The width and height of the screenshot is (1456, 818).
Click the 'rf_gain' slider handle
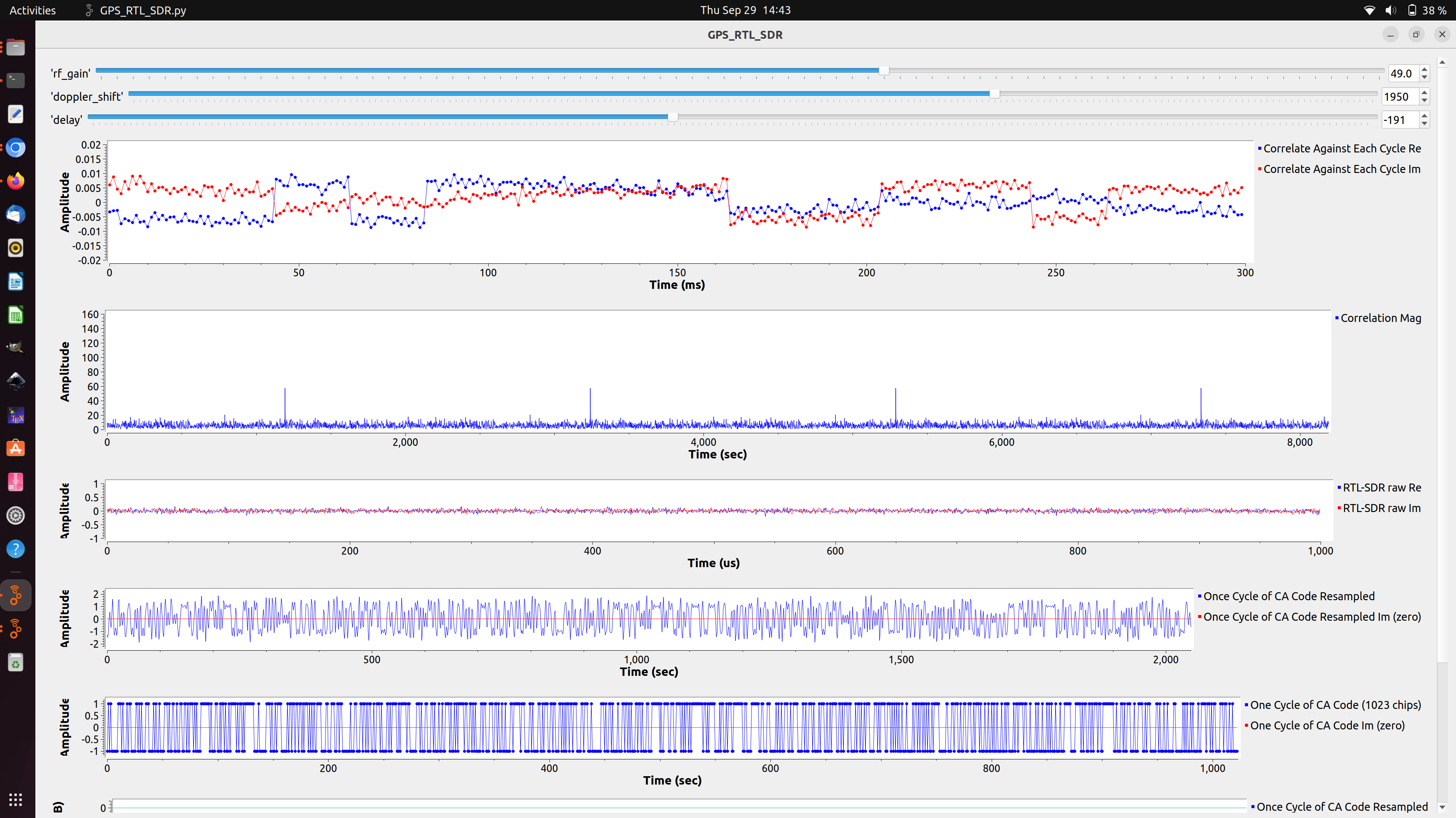click(883, 71)
